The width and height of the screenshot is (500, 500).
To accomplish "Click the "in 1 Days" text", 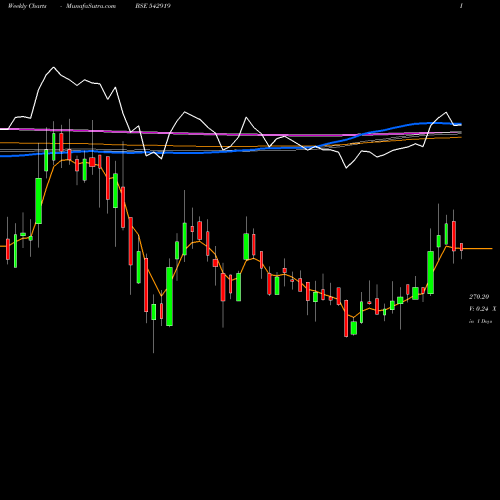I will (480, 321).
